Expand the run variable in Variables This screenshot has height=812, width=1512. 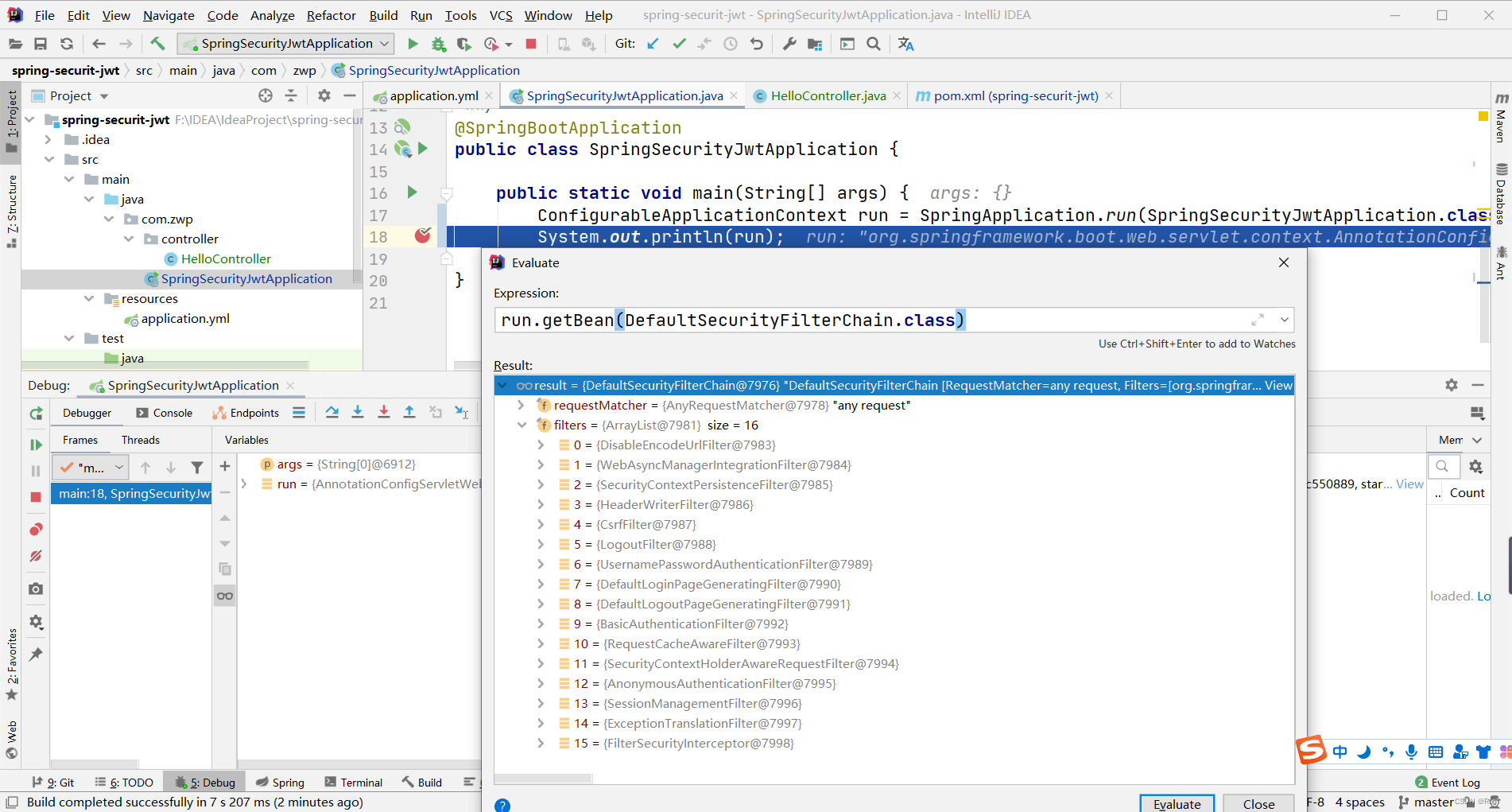pyautogui.click(x=244, y=484)
